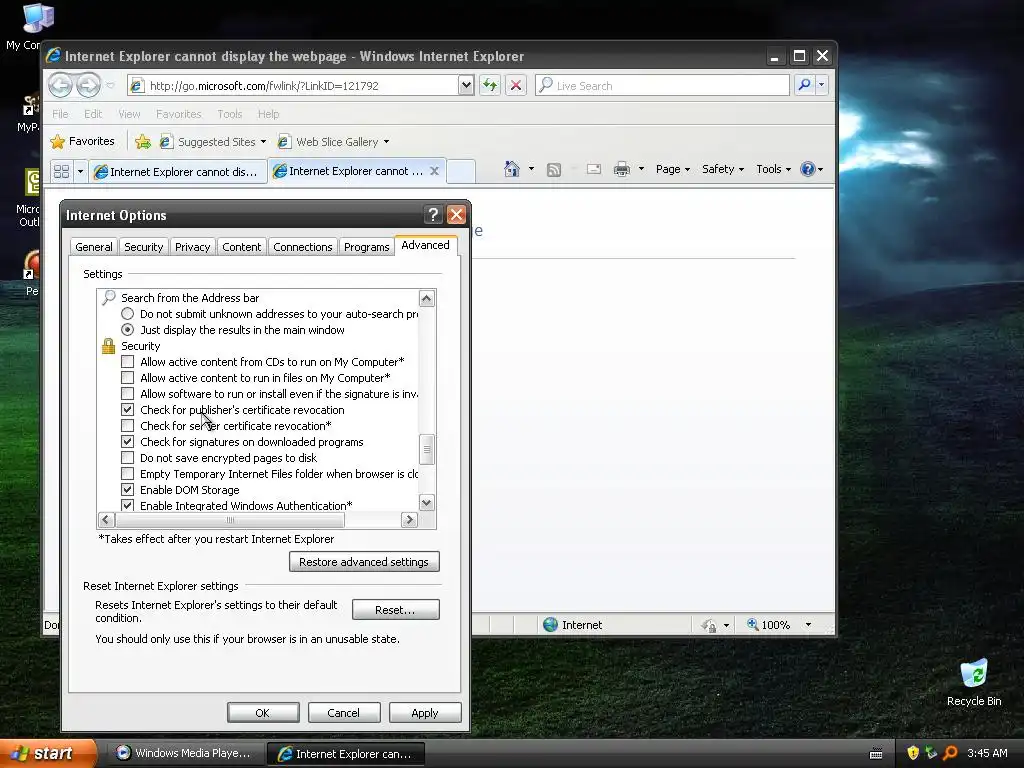Print the page with the printer icon
The height and width of the screenshot is (768, 1024).
[x=622, y=169]
